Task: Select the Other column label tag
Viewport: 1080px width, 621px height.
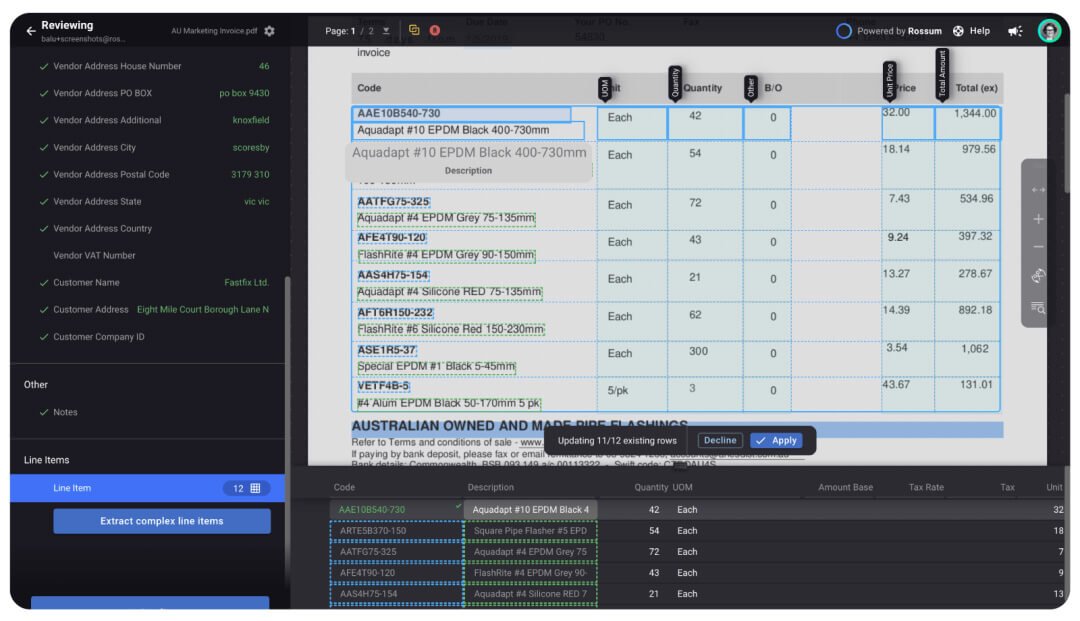Action: [x=751, y=88]
